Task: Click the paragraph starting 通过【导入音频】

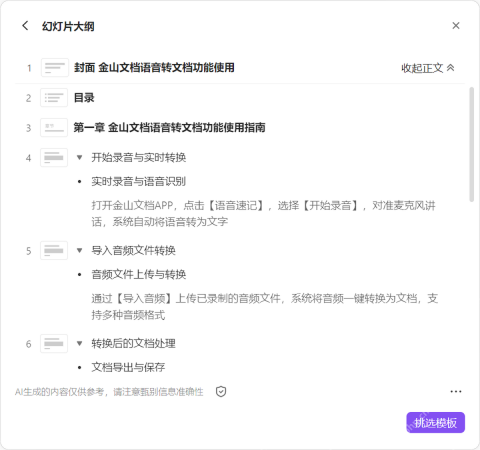Action: pyautogui.click(x=265, y=306)
